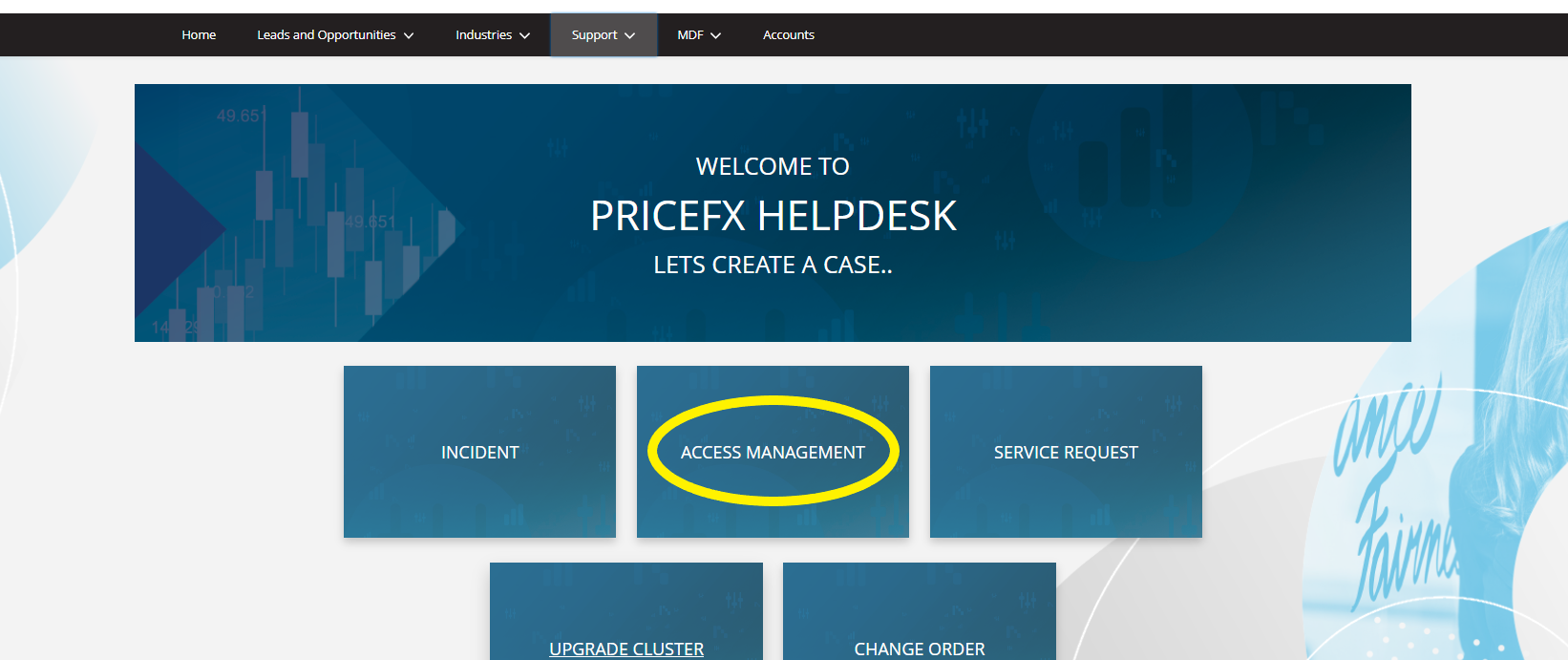This screenshot has width=1568, height=660.
Task: Follow the Upgrade Cluster link
Action: pos(626,649)
